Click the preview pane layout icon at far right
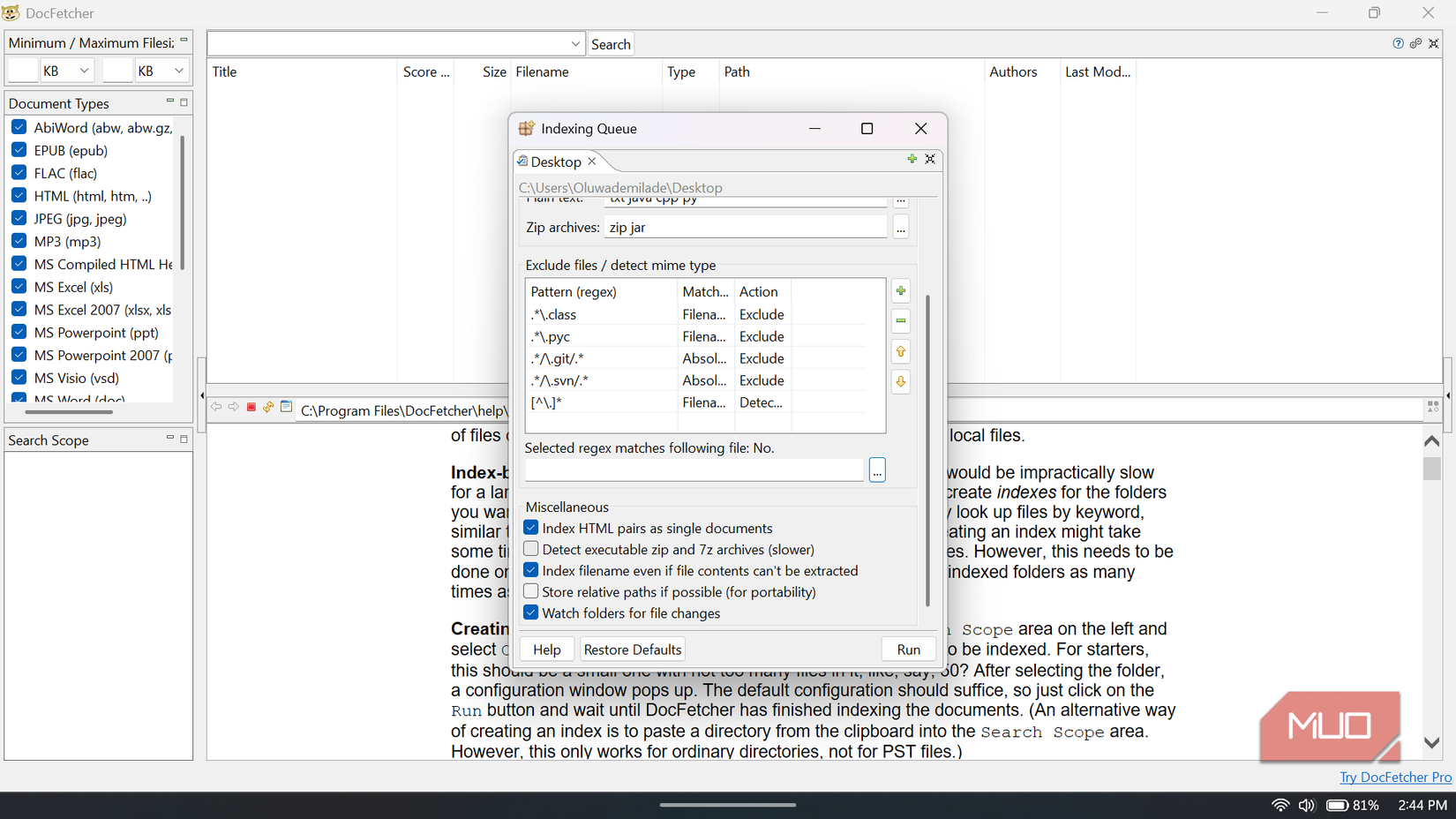Image resolution: width=1456 pixels, height=819 pixels. [1433, 407]
